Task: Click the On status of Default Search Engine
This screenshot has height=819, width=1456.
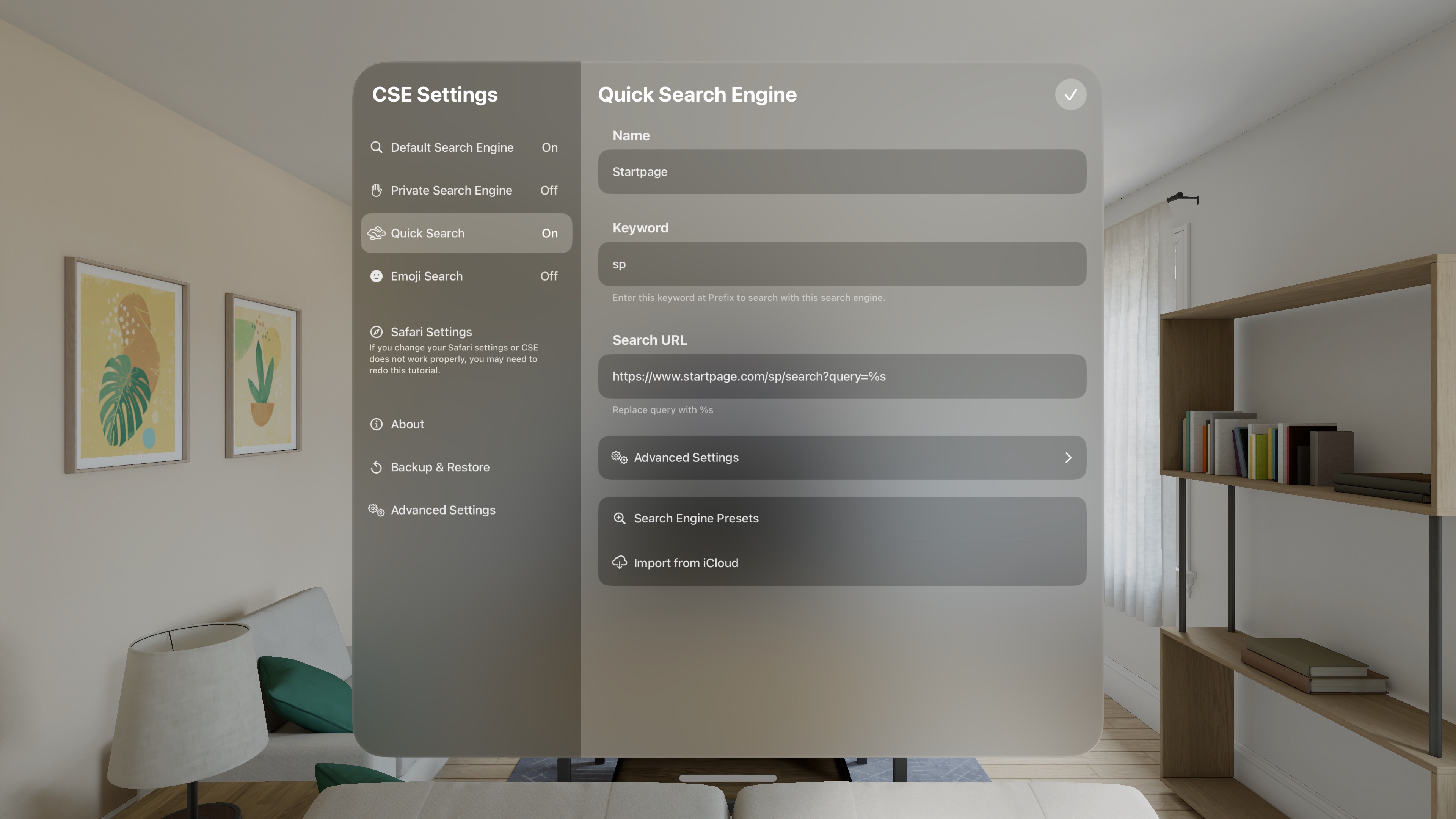Action: tap(549, 147)
